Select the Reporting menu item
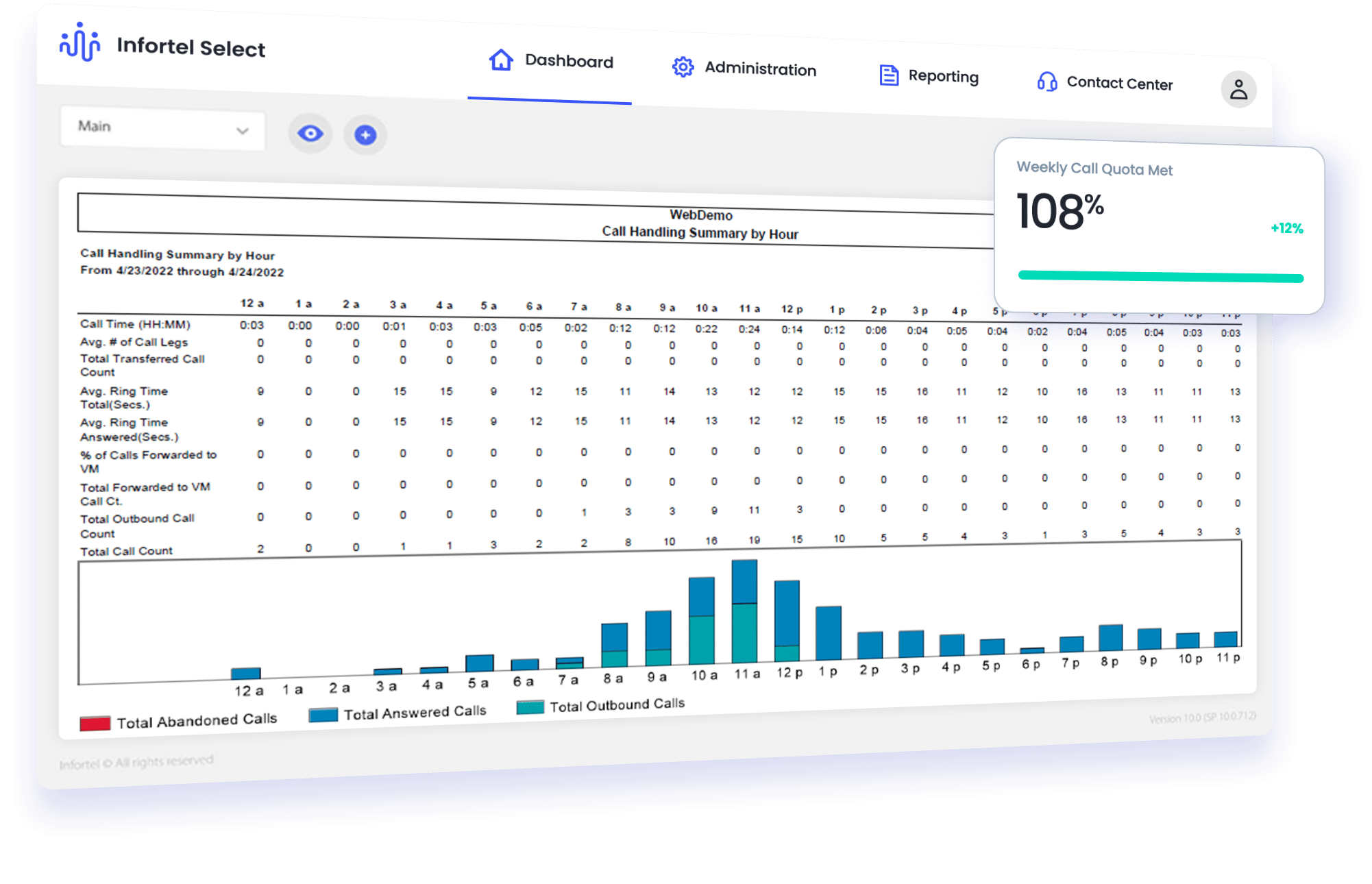The width and height of the screenshot is (1372, 884). tap(944, 77)
